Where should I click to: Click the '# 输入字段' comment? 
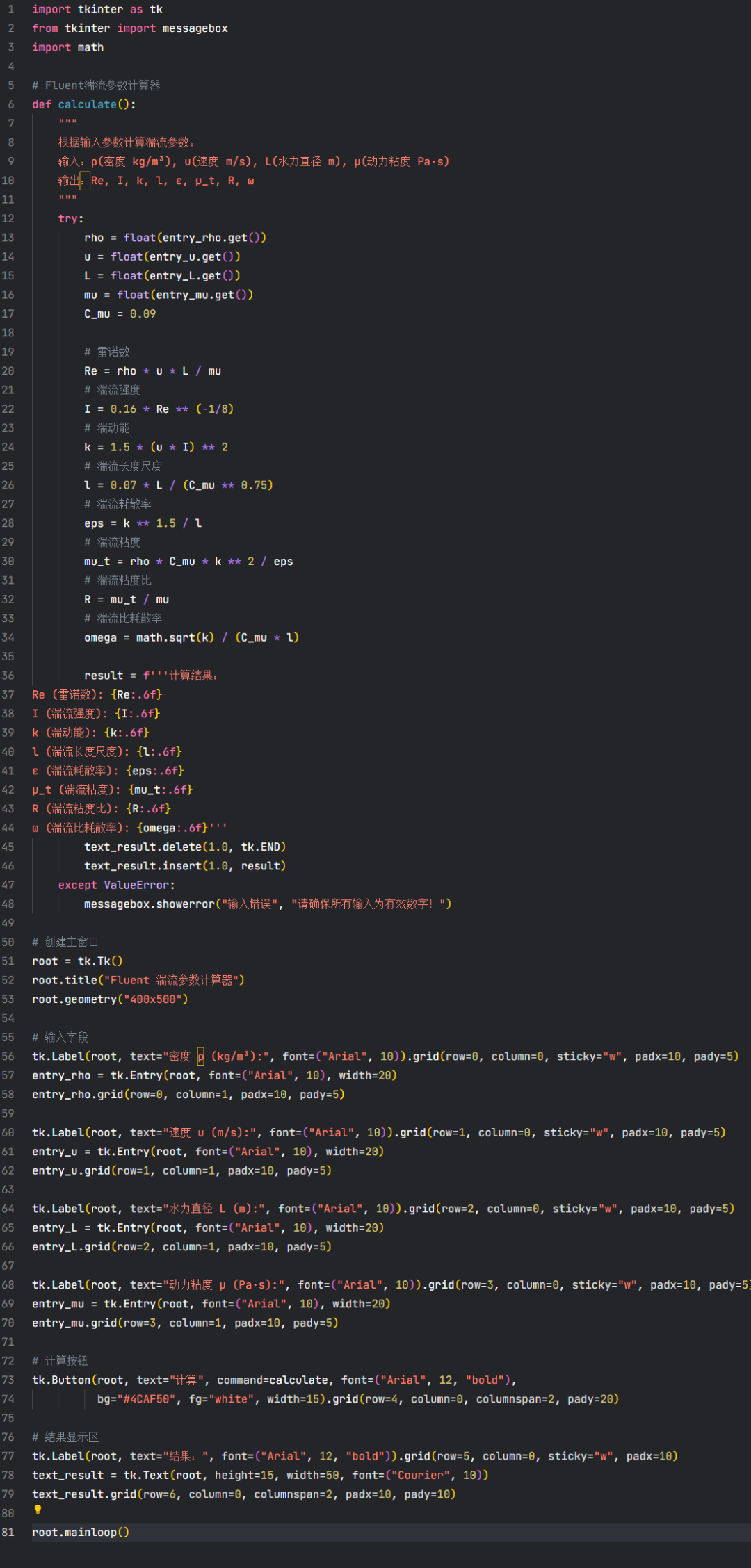(x=60, y=1038)
